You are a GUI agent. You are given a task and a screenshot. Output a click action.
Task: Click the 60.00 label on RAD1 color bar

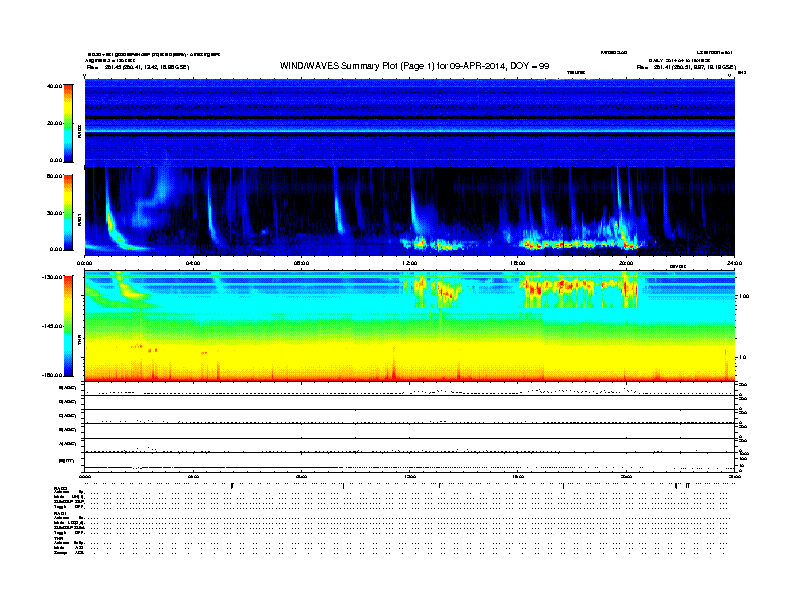click(54, 176)
